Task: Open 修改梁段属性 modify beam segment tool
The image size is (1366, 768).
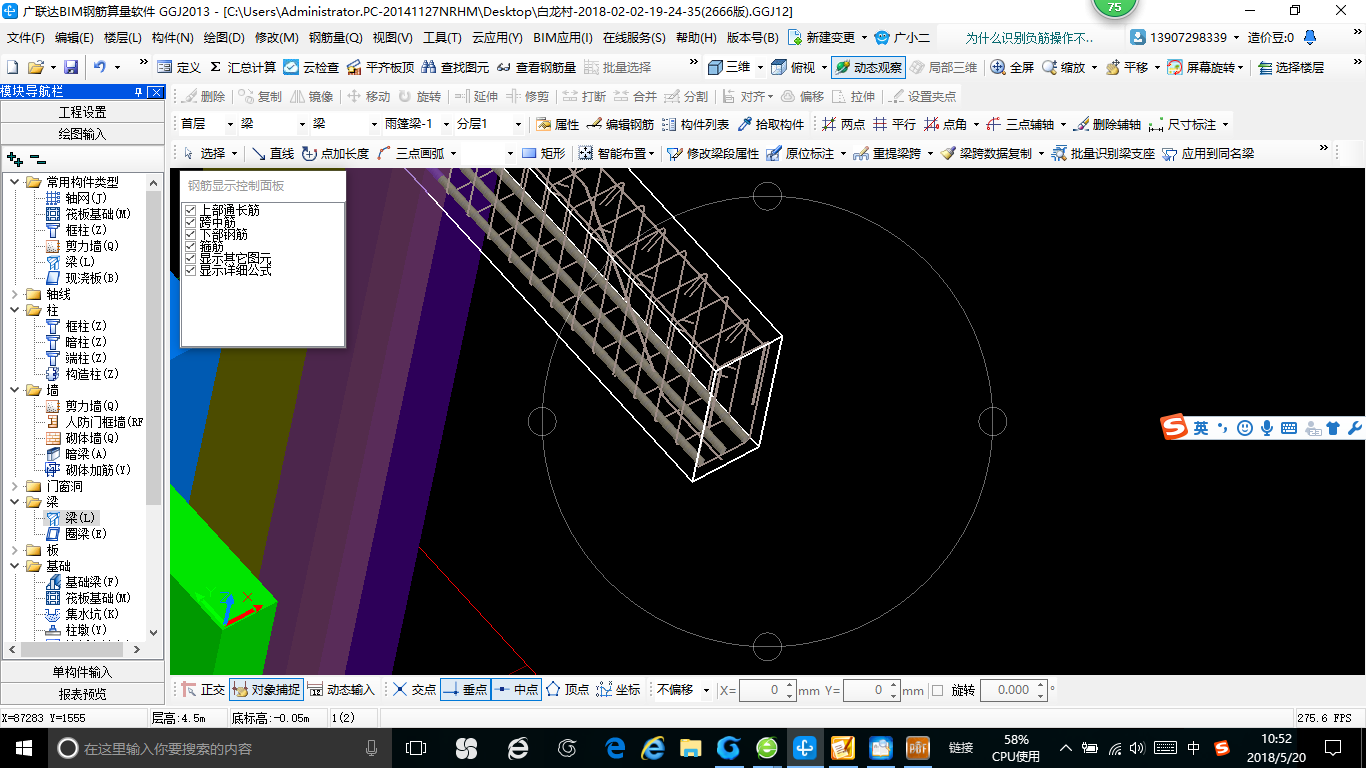Action: pyautogui.click(x=712, y=153)
